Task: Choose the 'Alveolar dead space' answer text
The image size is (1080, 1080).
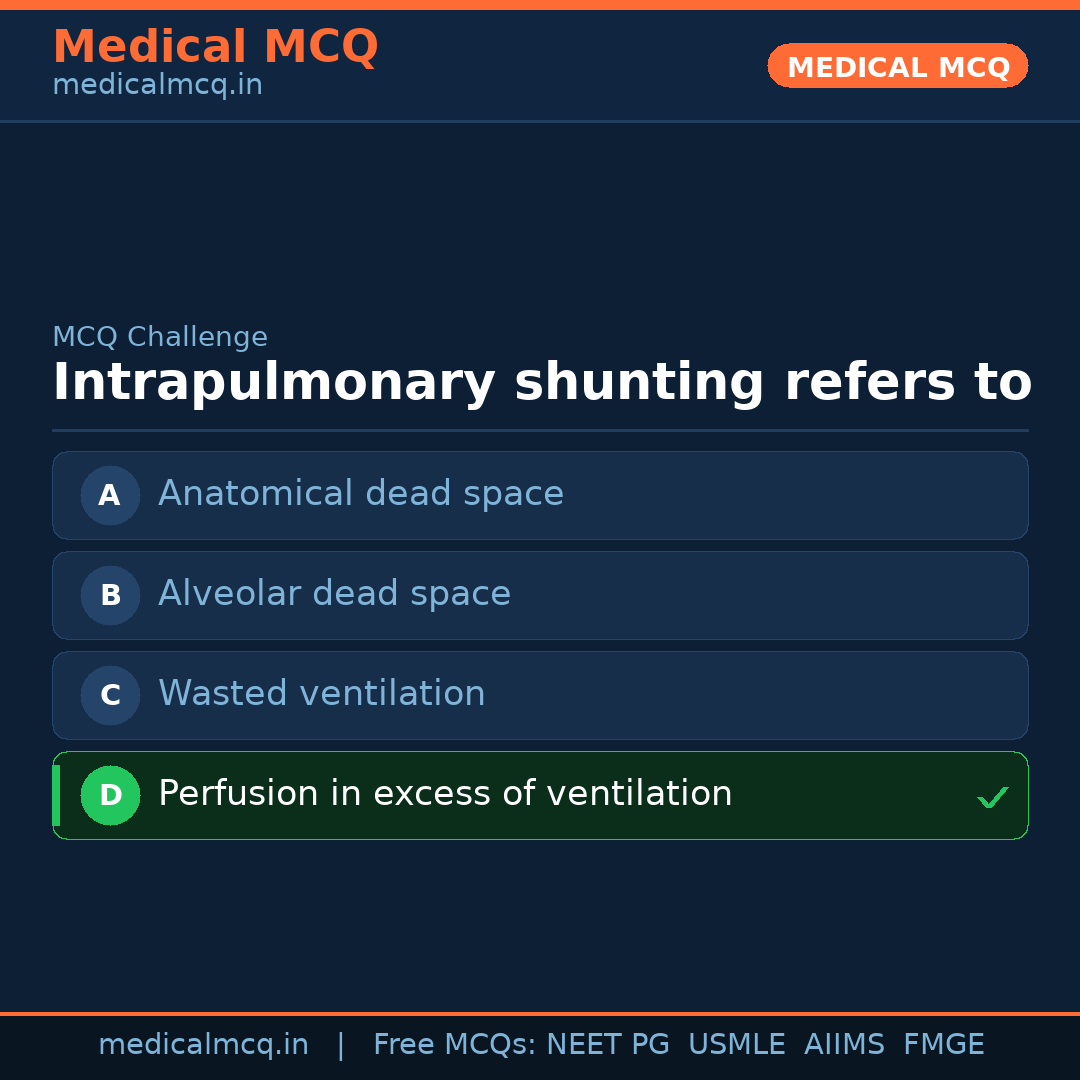Action: pyautogui.click(x=334, y=594)
